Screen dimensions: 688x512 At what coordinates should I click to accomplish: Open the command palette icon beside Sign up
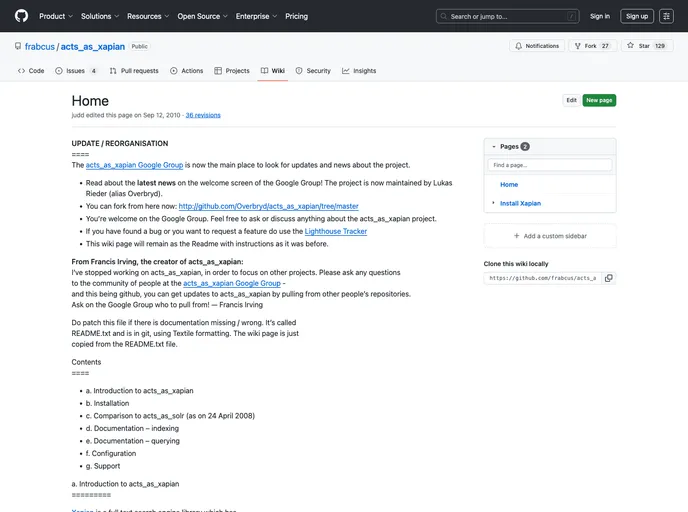[x=666, y=16]
